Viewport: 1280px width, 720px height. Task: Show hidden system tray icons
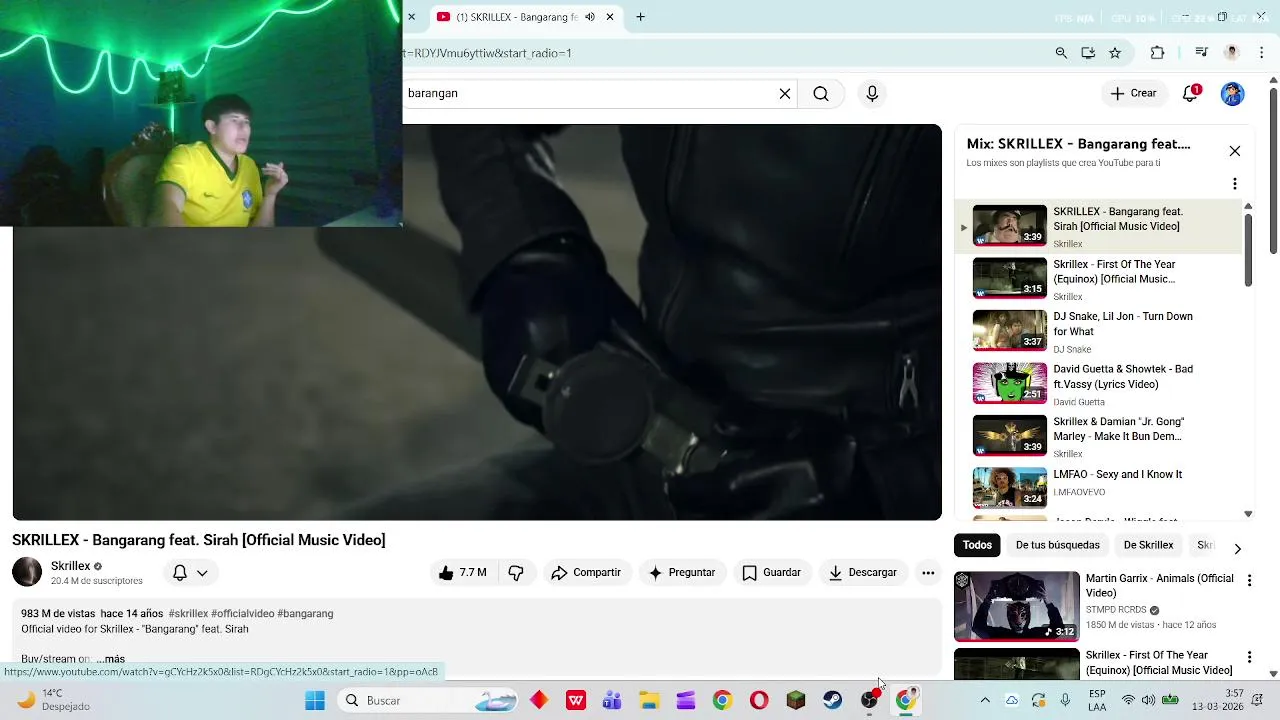[985, 701]
